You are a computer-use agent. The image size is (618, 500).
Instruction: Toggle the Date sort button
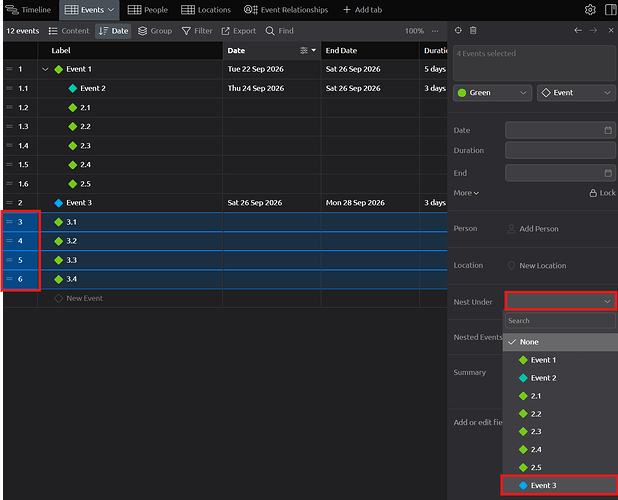click(113, 31)
